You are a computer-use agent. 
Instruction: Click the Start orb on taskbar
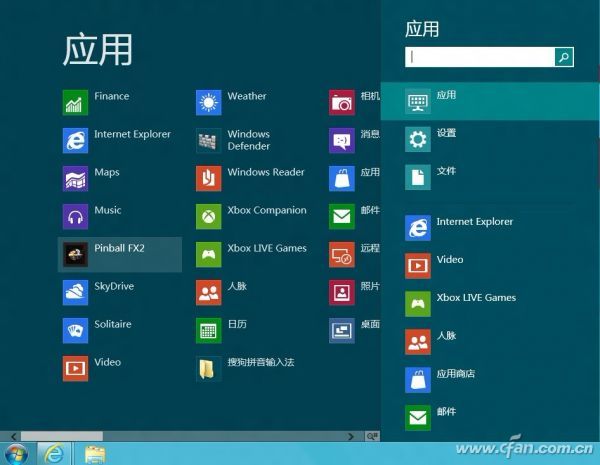coord(16,454)
